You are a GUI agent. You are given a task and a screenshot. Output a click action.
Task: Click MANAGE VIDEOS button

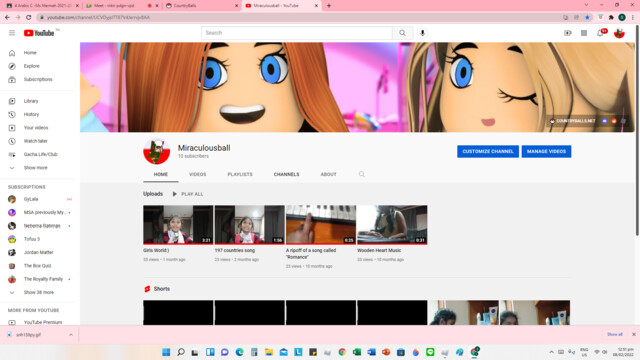pyautogui.click(x=546, y=151)
